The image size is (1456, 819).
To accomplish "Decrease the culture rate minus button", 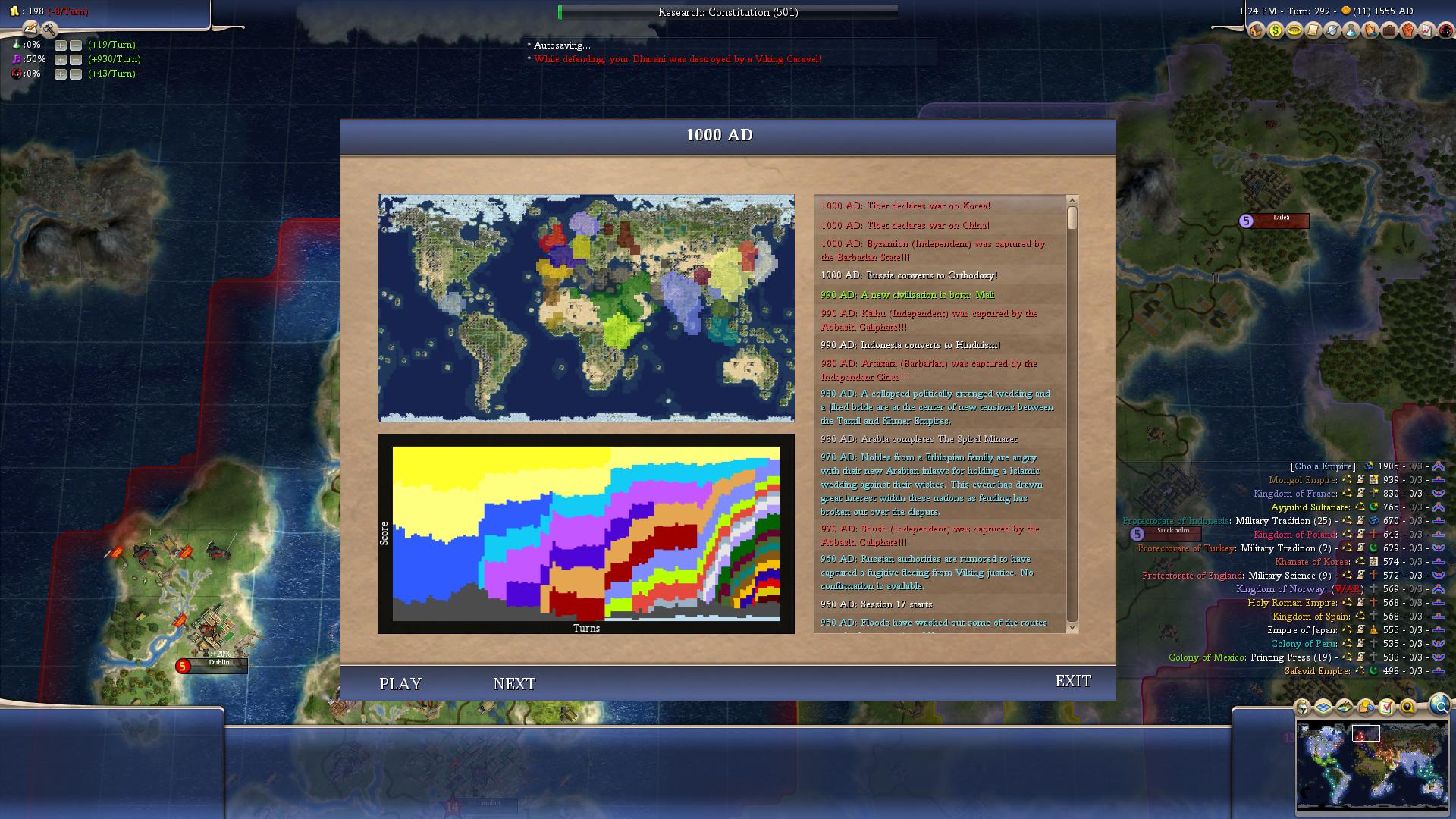I will click(76, 60).
